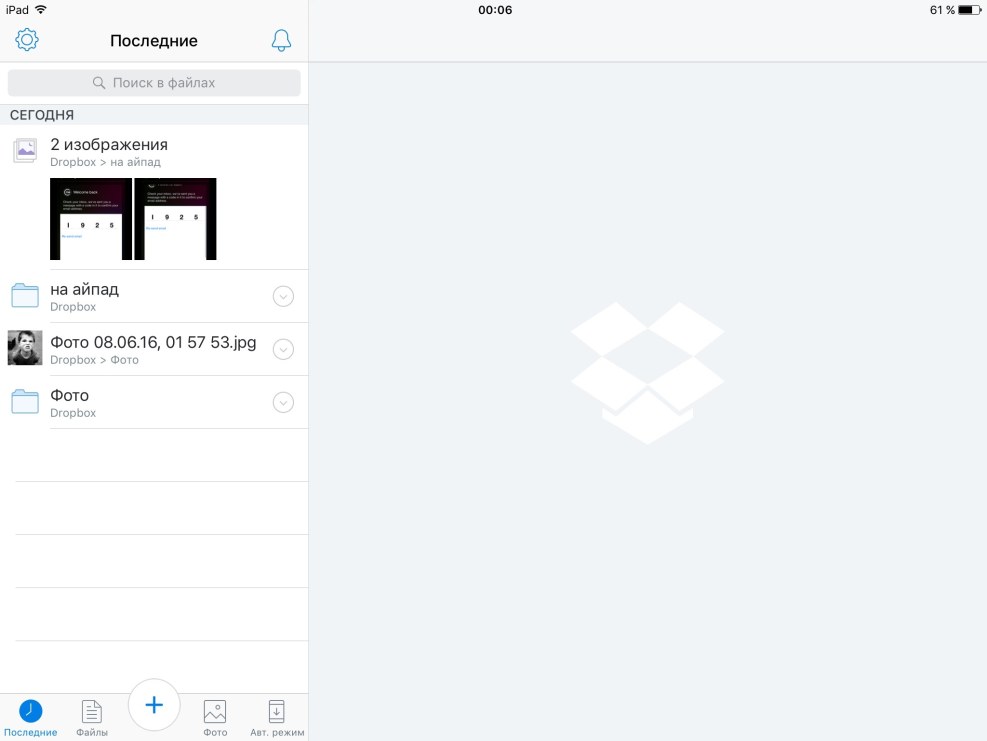Expand the chevron next to Фото 08.06.16 file

[x=283, y=348]
